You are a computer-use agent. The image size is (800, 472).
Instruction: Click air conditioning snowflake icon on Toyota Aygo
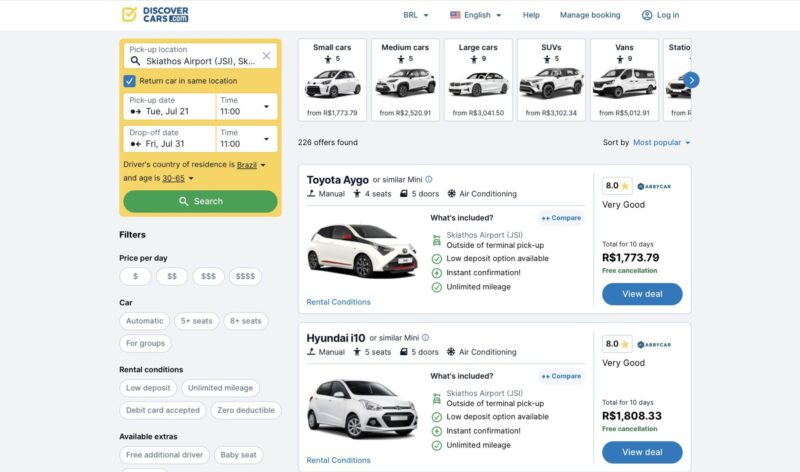452,194
